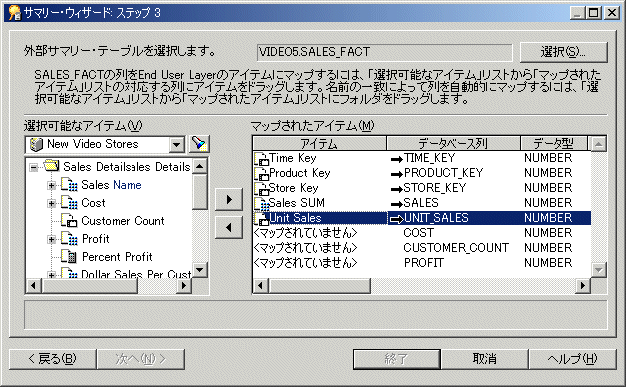Expand the Dollar Sales Per Cust node
Image resolution: width=626 pixels, height=387 pixels.
51,274
